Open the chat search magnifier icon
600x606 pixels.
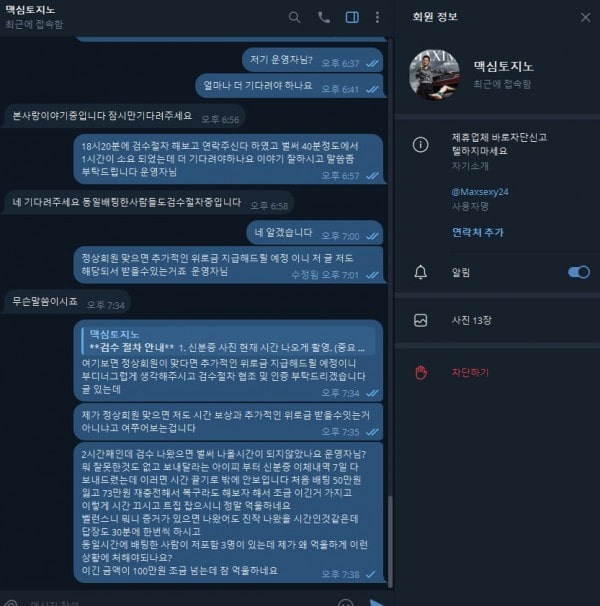point(294,17)
